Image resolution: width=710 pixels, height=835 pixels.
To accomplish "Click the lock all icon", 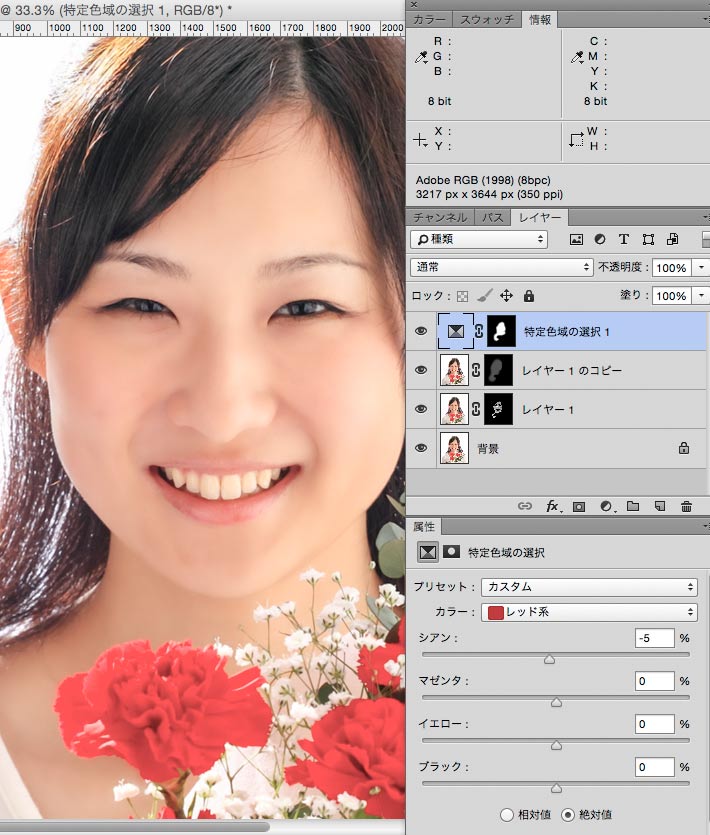I will (x=528, y=296).
